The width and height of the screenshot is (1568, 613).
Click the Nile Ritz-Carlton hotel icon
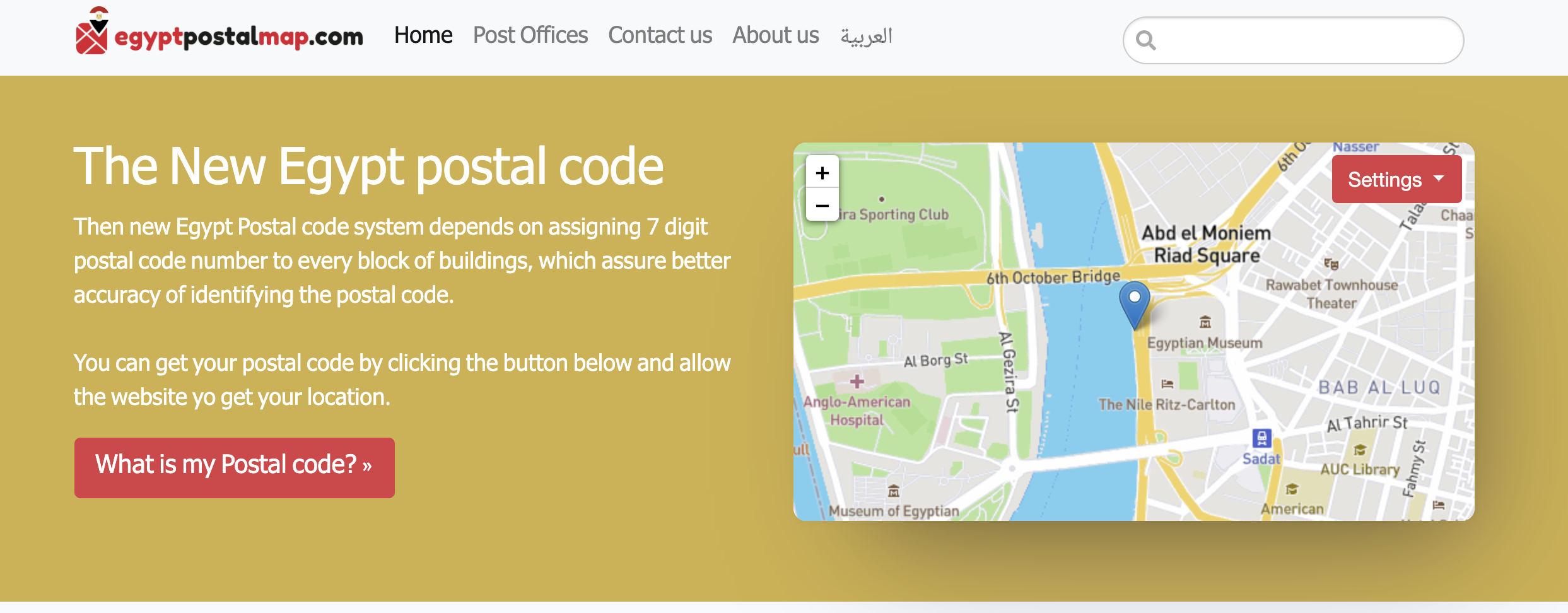click(x=1167, y=383)
